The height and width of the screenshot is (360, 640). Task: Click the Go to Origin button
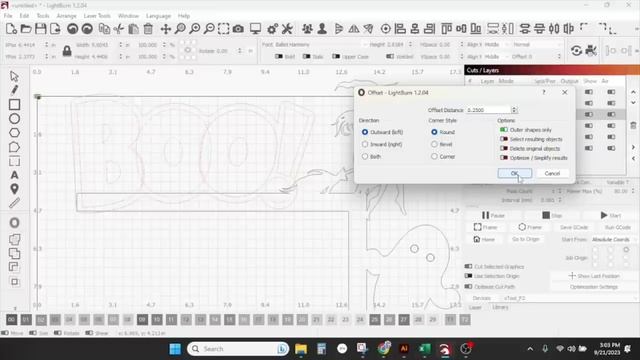coord(526,239)
